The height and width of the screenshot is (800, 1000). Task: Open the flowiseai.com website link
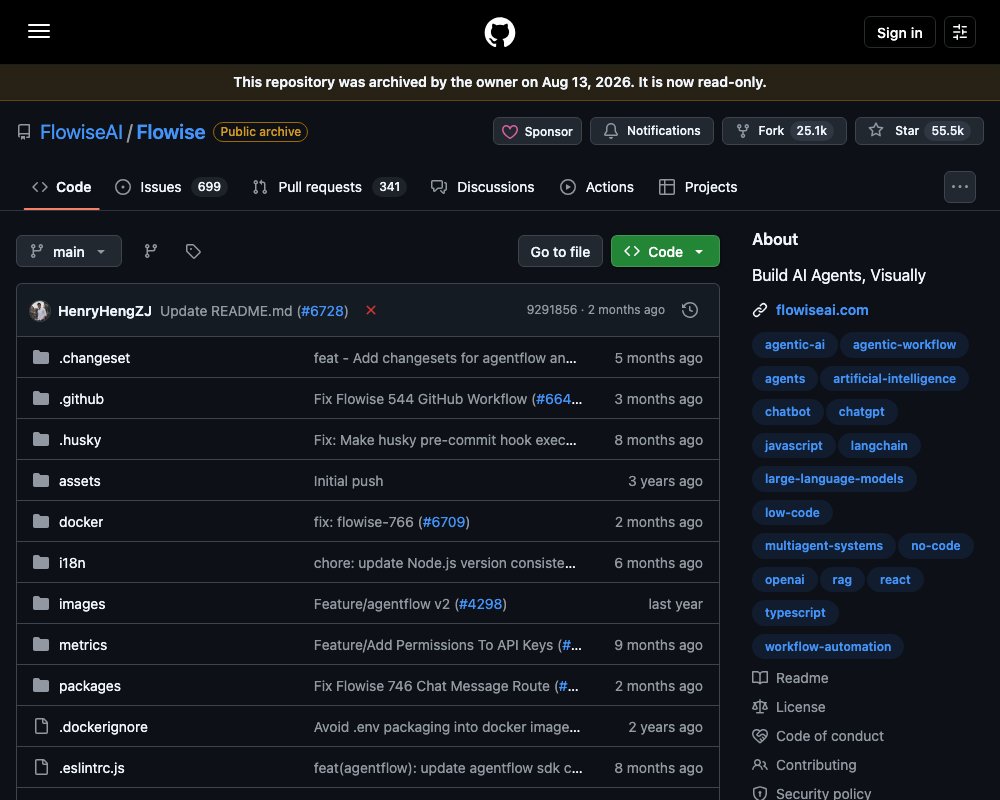pyautogui.click(x=822, y=310)
